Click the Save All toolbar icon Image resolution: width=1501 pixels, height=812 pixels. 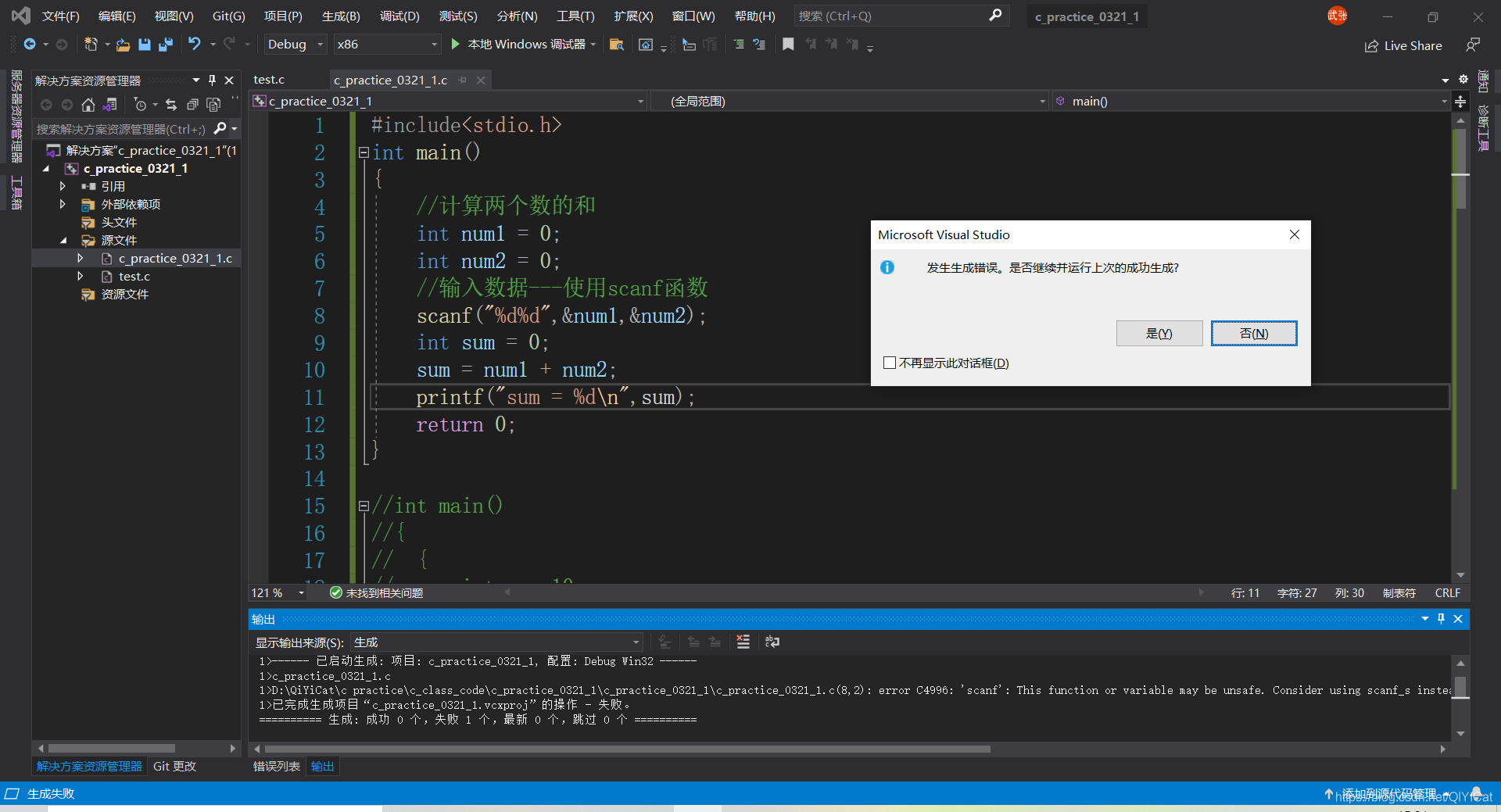click(x=165, y=45)
